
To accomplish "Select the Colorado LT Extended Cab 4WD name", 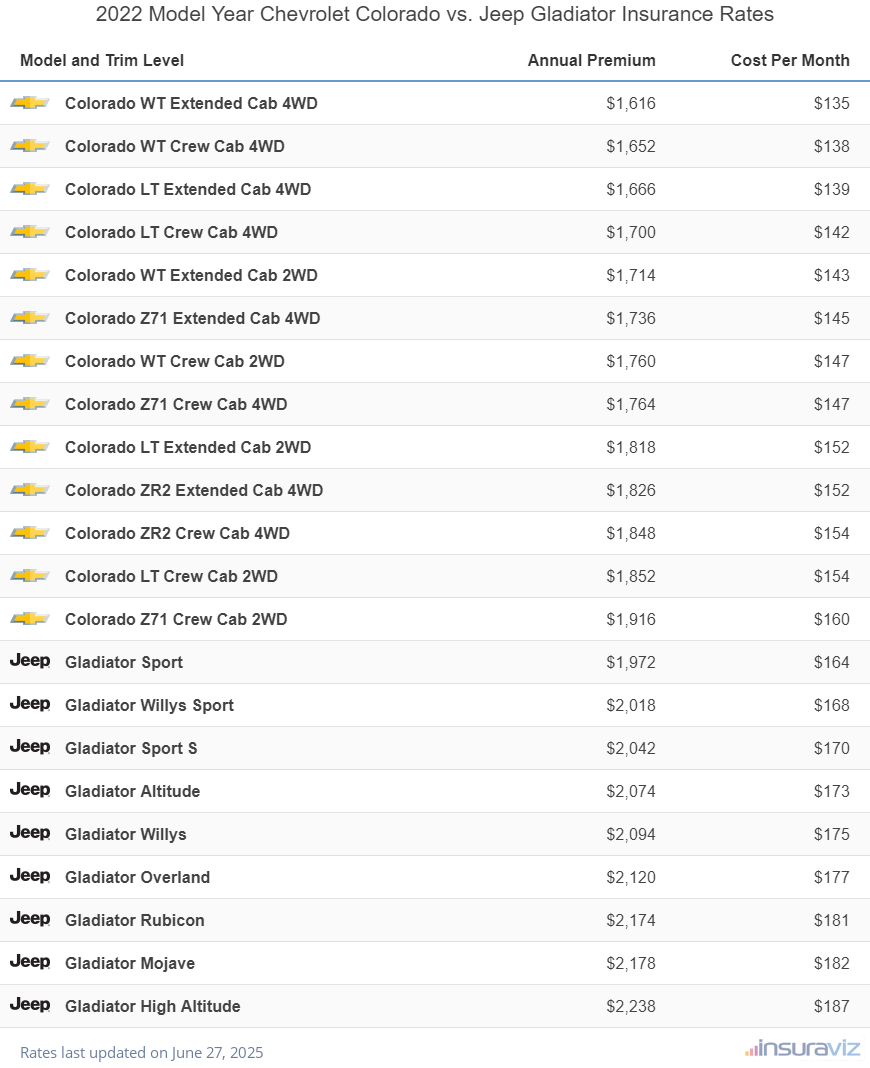I will tap(188, 189).
